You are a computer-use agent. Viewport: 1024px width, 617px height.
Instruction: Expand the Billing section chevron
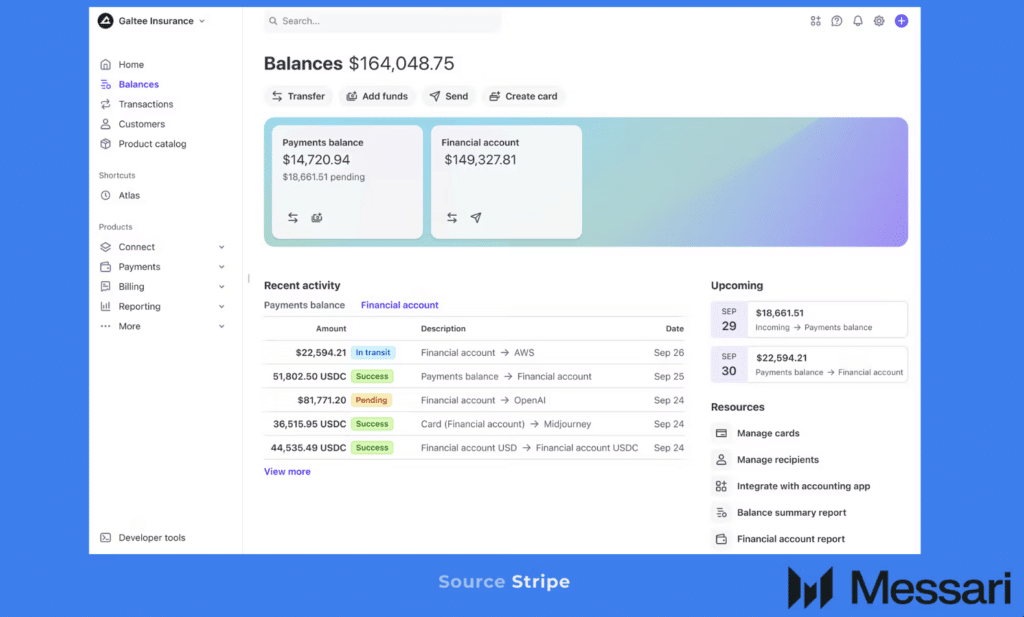[221, 287]
